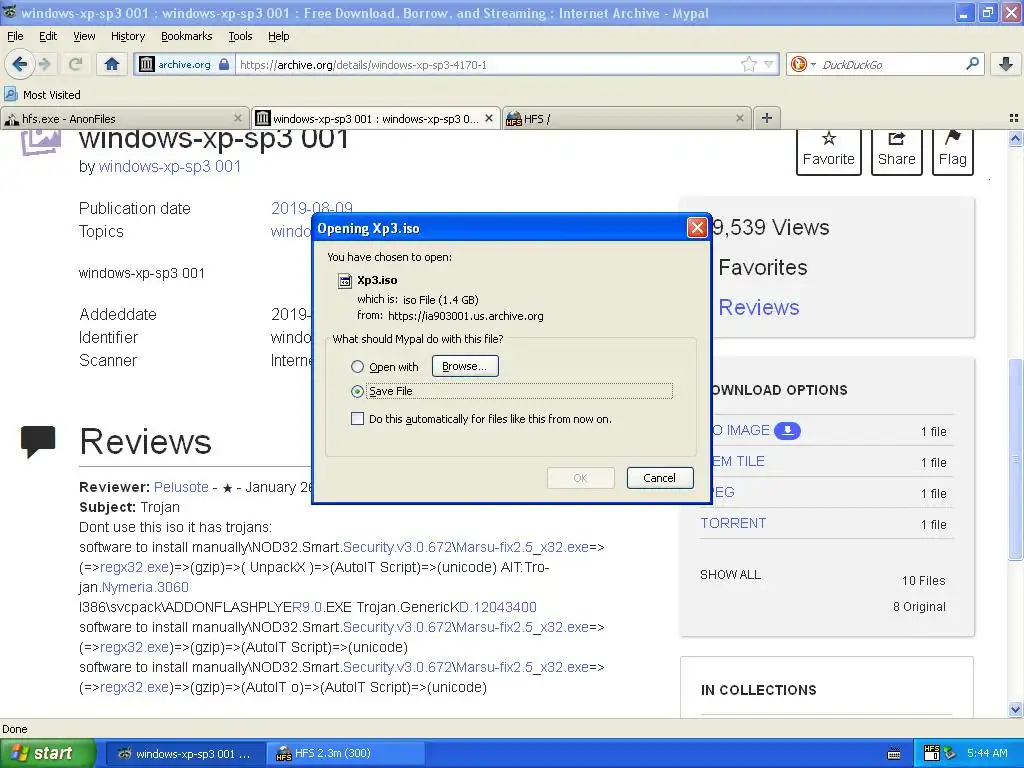Open a new tab with plus button
Image resolution: width=1024 pixels, height=768 pixels.
[x=767, y=118]
